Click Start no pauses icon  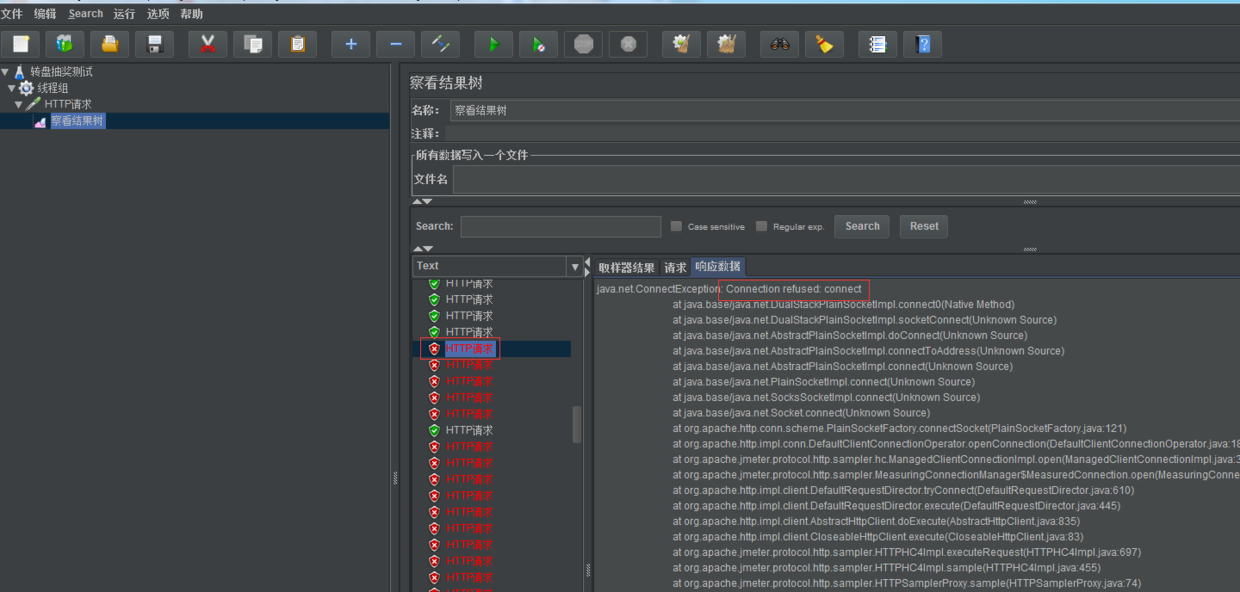coord(538,44)
